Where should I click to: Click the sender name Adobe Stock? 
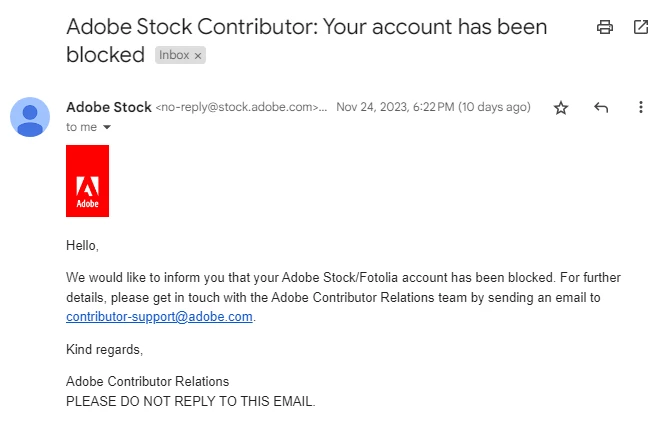pyautogui.click(x=109, y=107)
